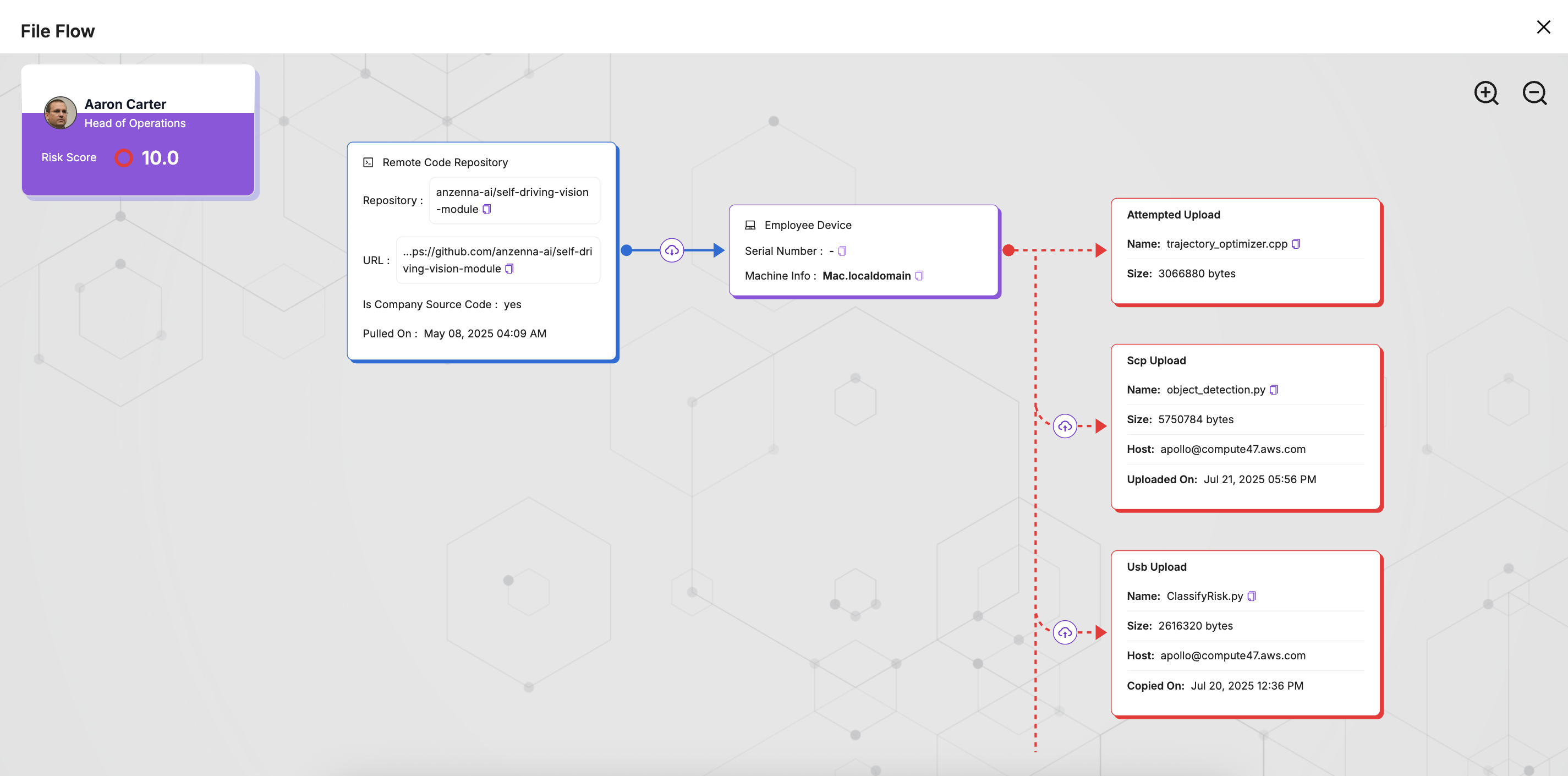1568x776 pixels.
Task: Click the Head of Operations title
Action: (135, 123)
